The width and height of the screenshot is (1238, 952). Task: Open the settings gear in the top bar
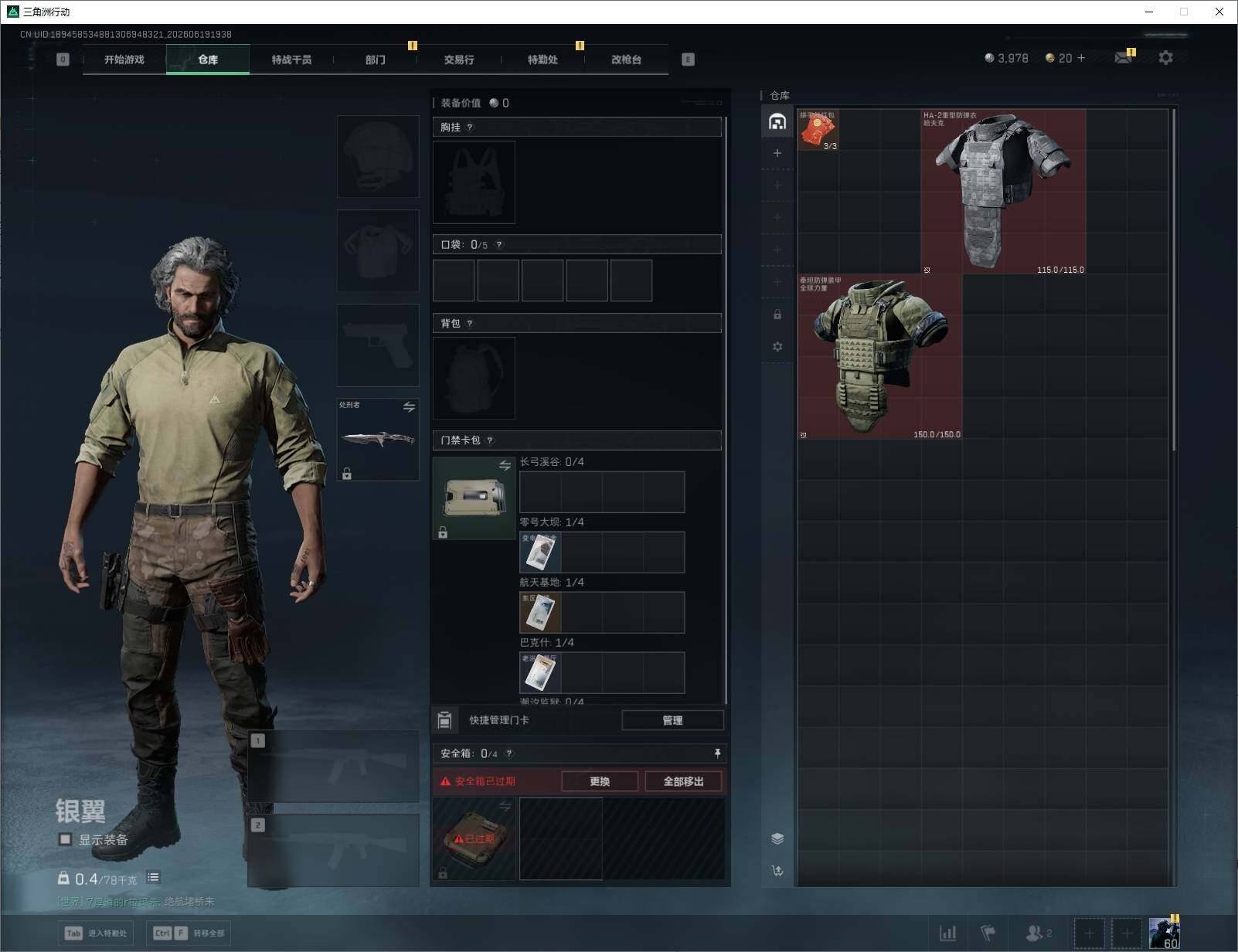pyautogui.click(x=1165, y=58)
